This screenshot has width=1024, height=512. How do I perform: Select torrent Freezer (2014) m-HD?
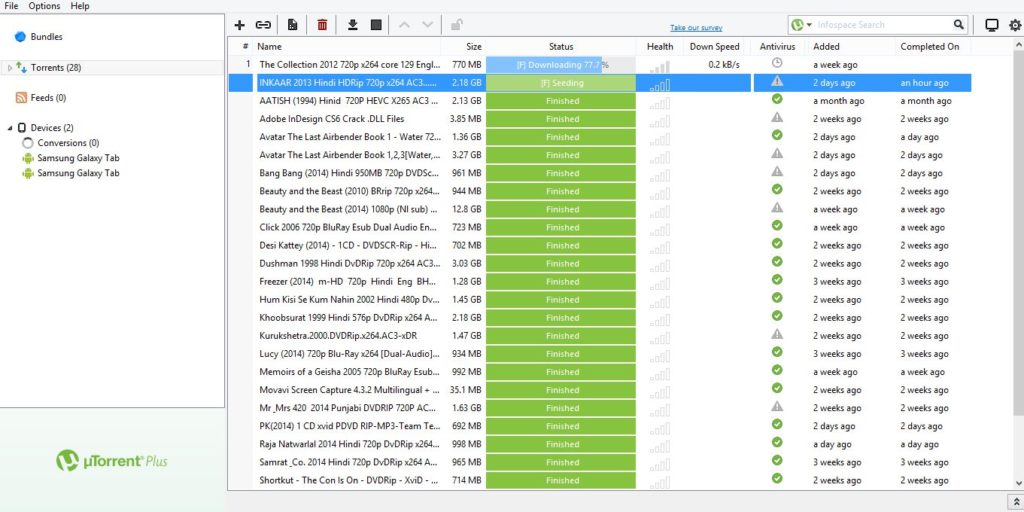point(347,281)
